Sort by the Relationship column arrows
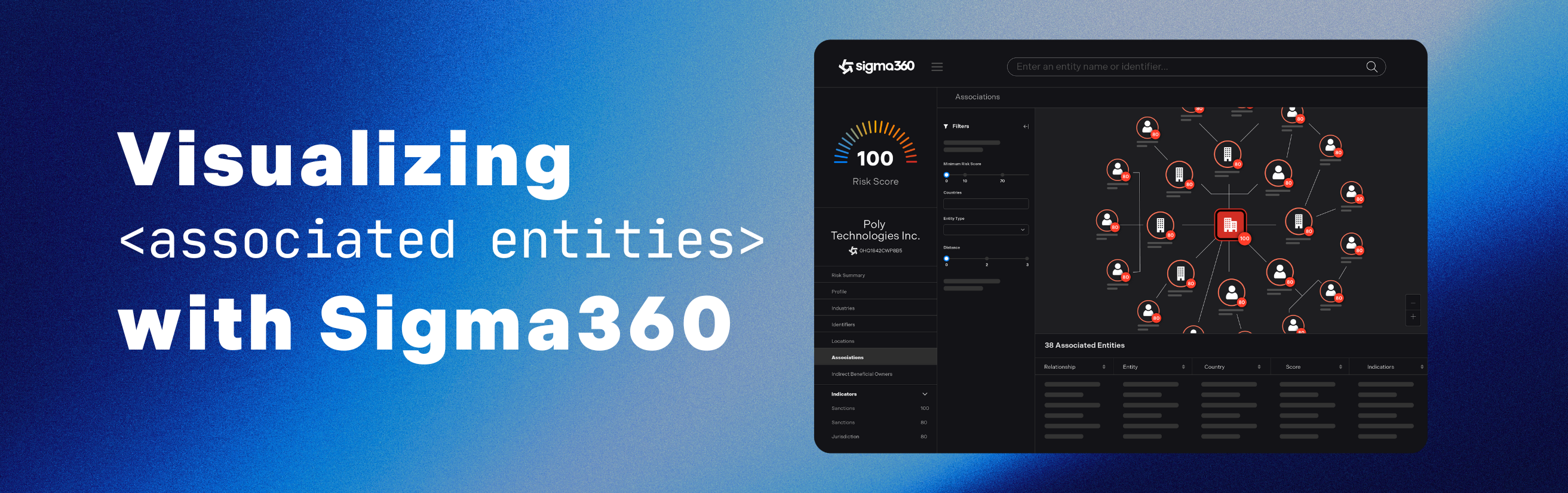The height and width of the screenshot is (493, 1568). coord(1103,367)
